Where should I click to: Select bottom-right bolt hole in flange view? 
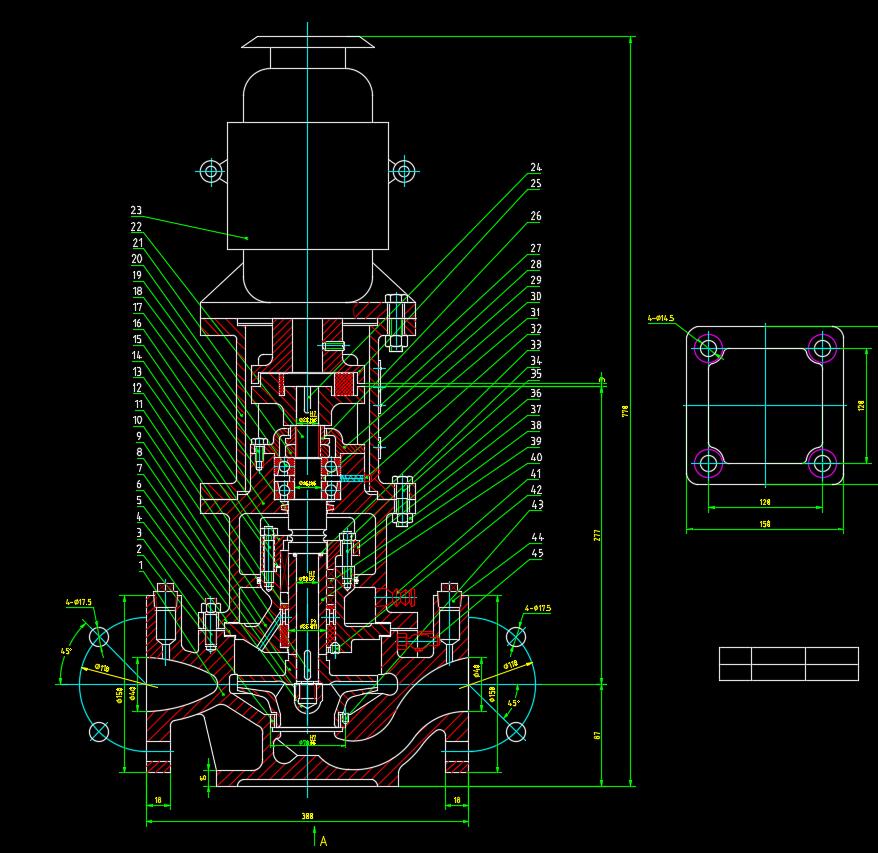point(822,463)
